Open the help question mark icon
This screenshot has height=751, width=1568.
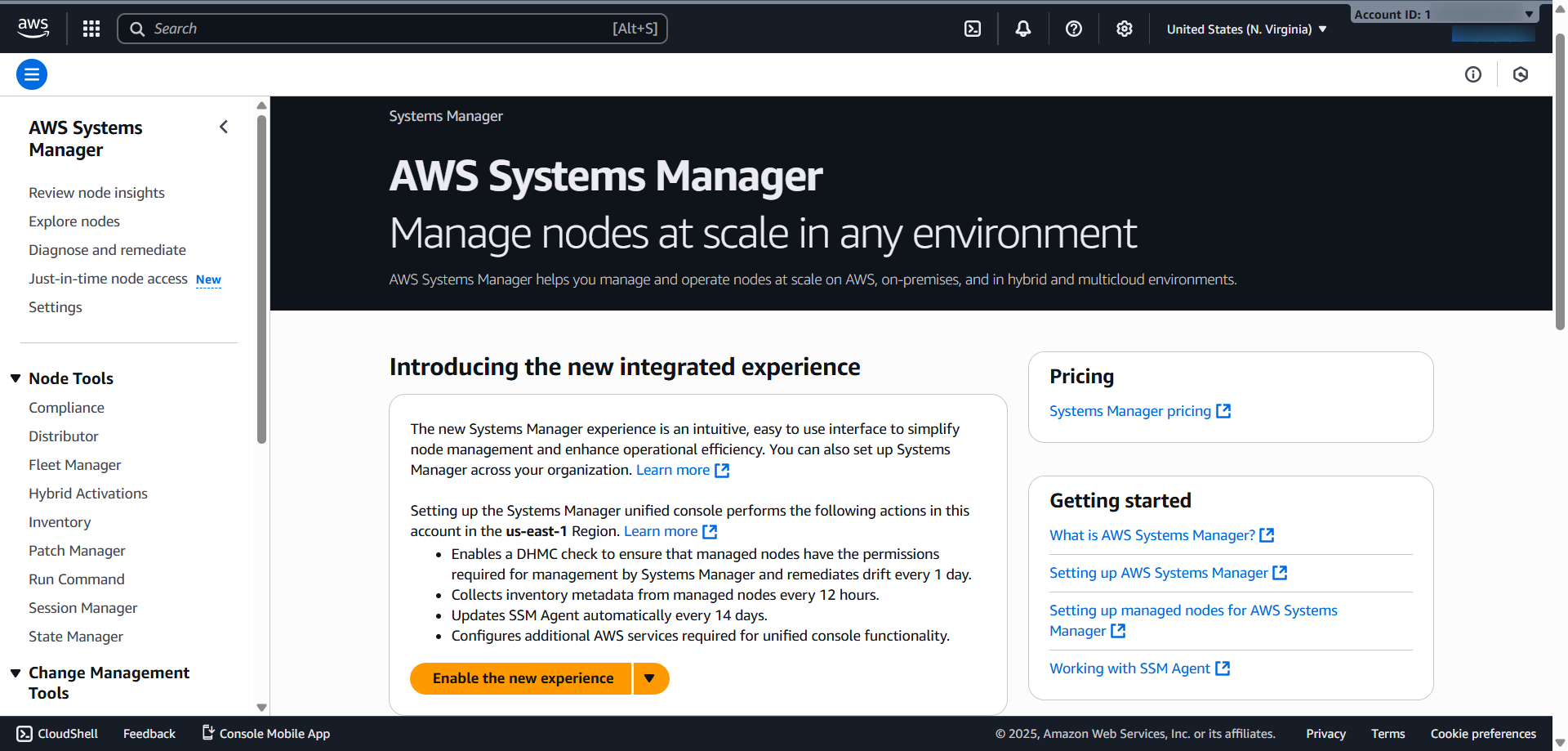click(x=1074, y=29)
